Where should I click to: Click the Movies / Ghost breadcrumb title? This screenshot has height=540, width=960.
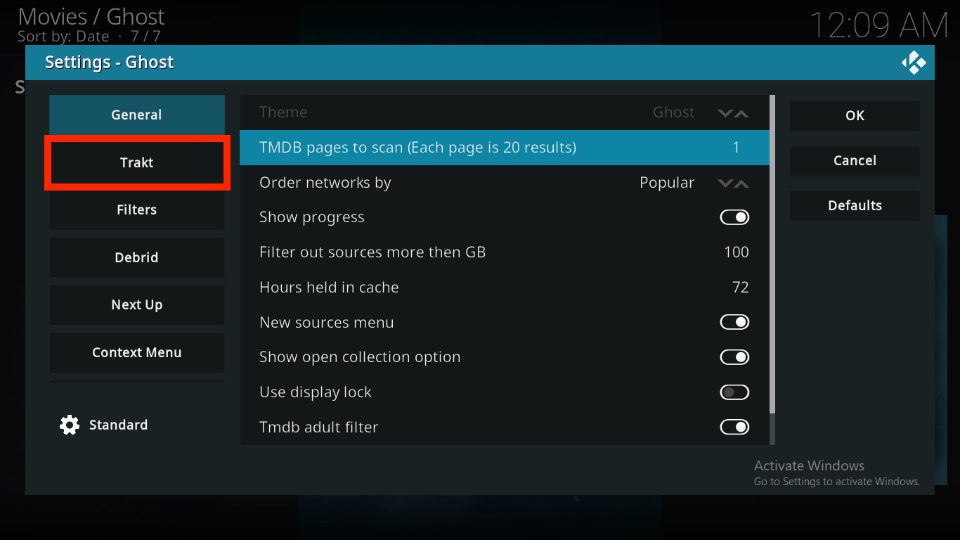91,17
